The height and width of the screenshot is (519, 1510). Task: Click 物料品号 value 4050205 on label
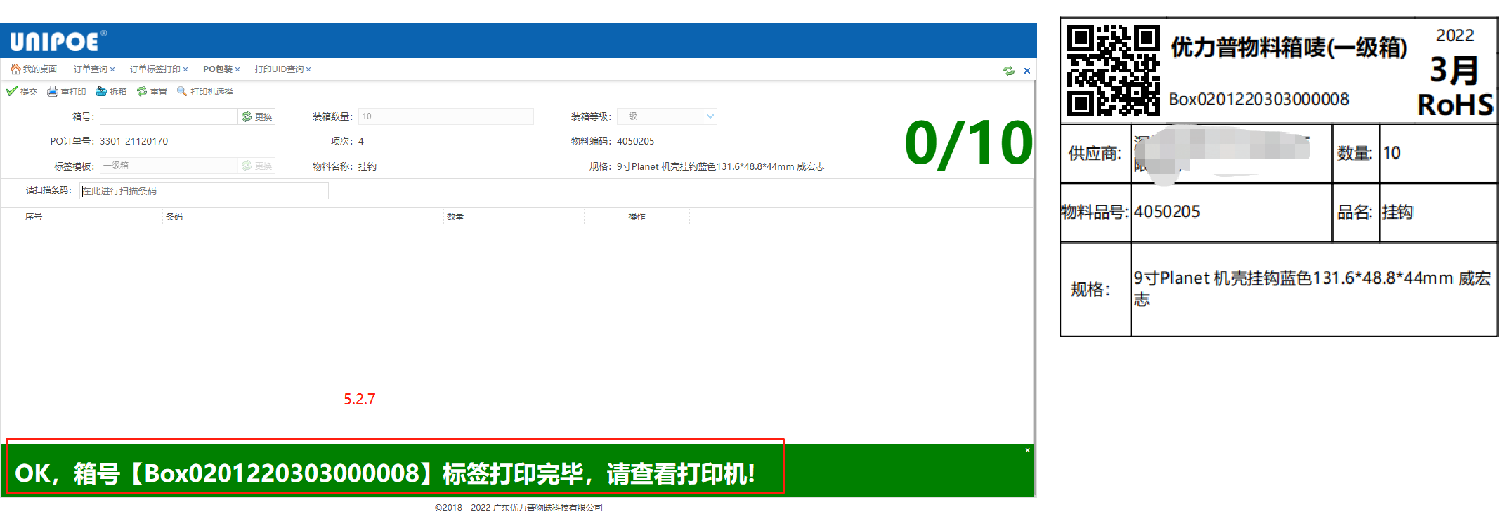click(1167, 212)
